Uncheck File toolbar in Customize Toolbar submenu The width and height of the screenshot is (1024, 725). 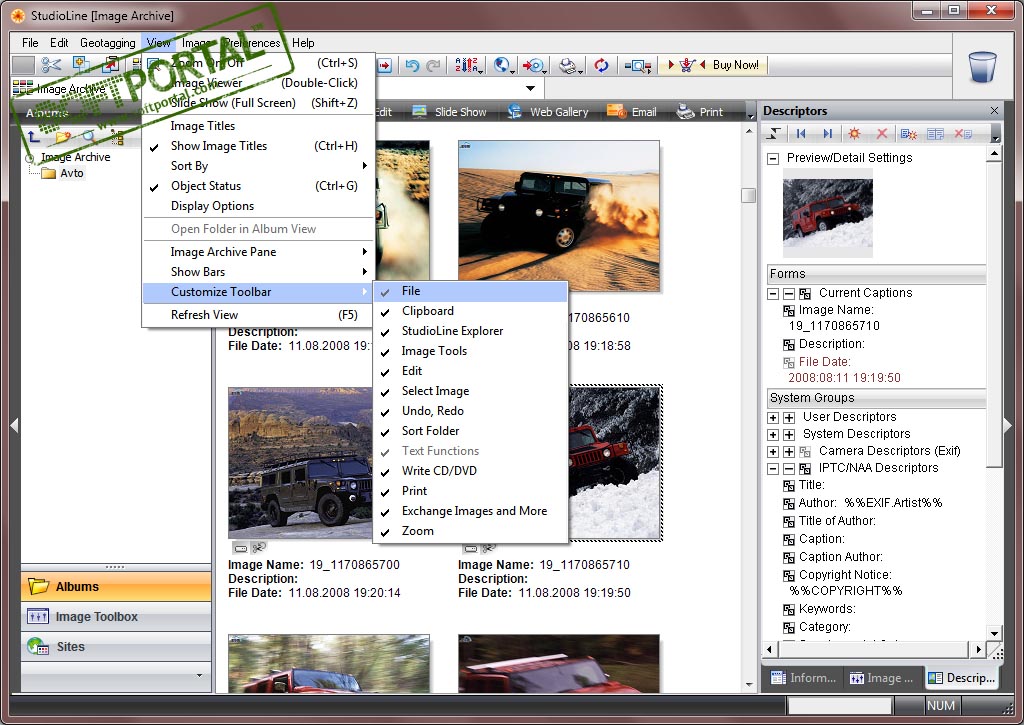click(470, 291)
